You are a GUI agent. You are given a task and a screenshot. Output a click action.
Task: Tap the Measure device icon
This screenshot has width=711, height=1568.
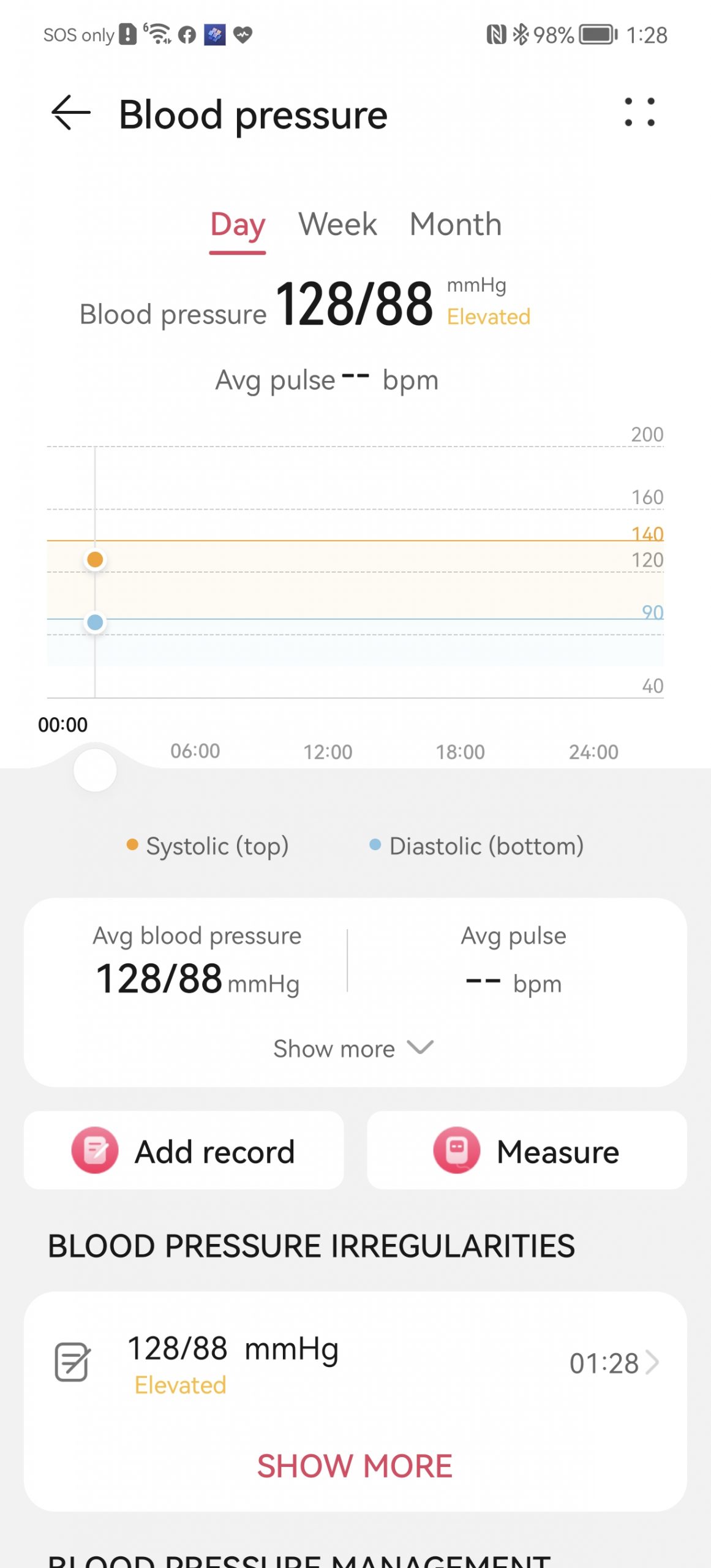click(x=456, y=1150)
